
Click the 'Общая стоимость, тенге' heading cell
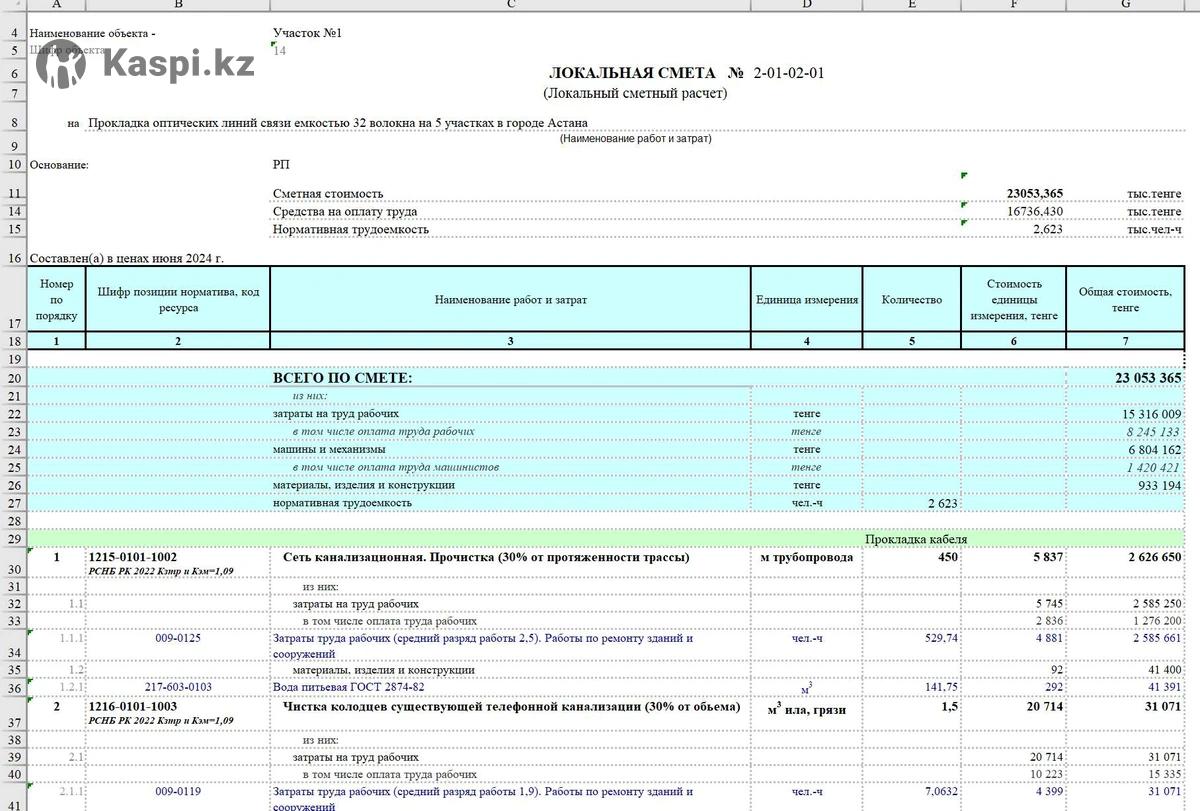coord(1125,300)
